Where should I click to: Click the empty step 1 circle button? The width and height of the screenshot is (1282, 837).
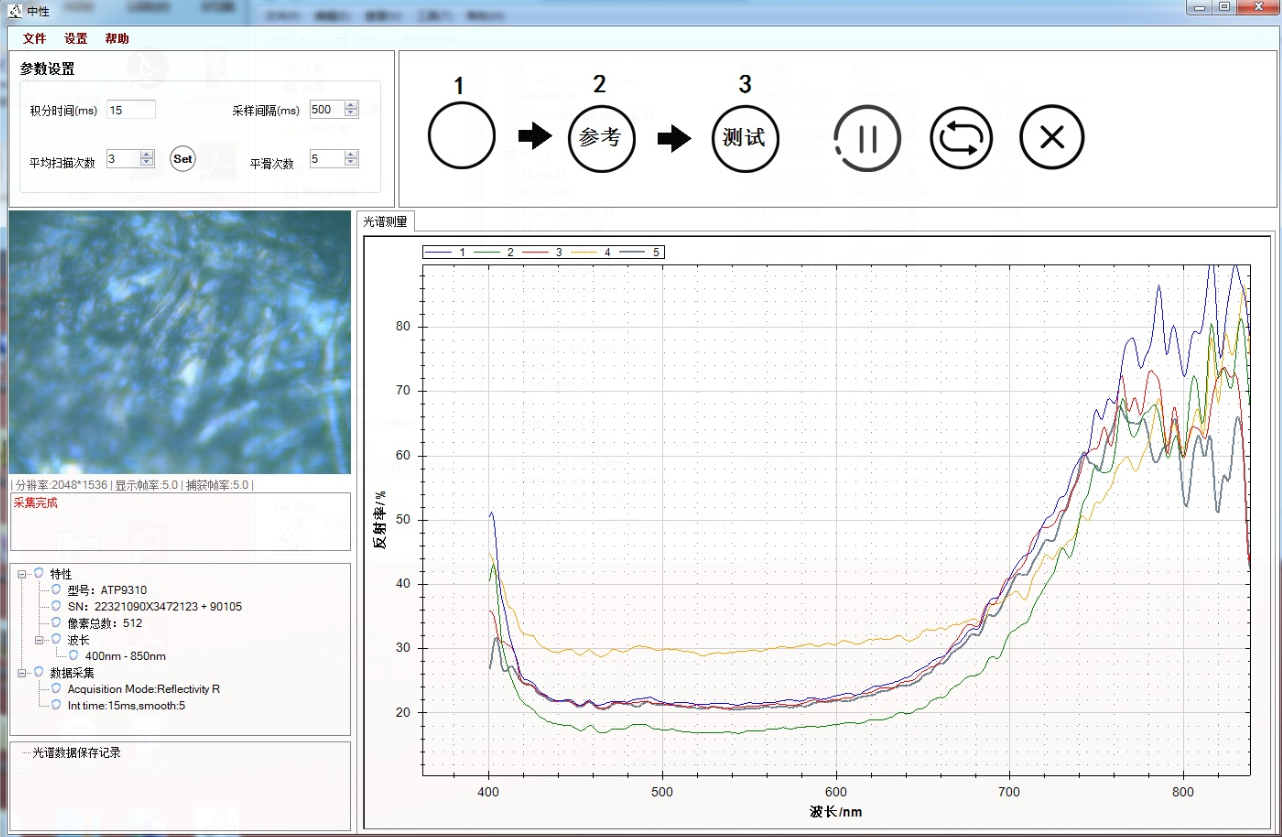[461, 137]
